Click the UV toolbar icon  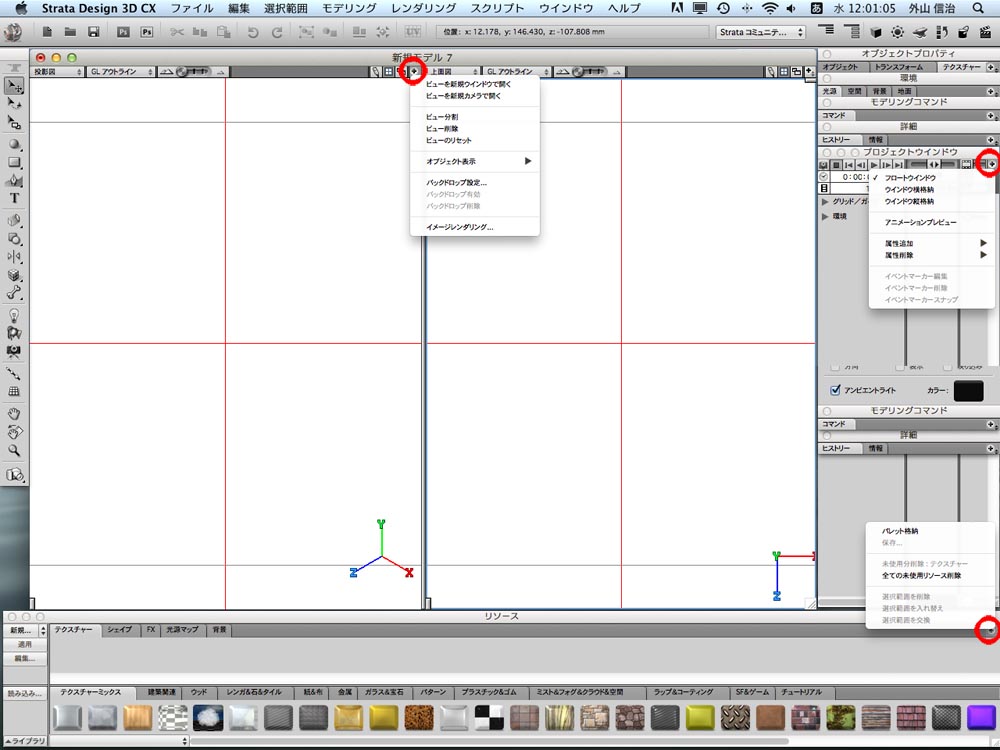pyautogui.click(x=413, y=32)
